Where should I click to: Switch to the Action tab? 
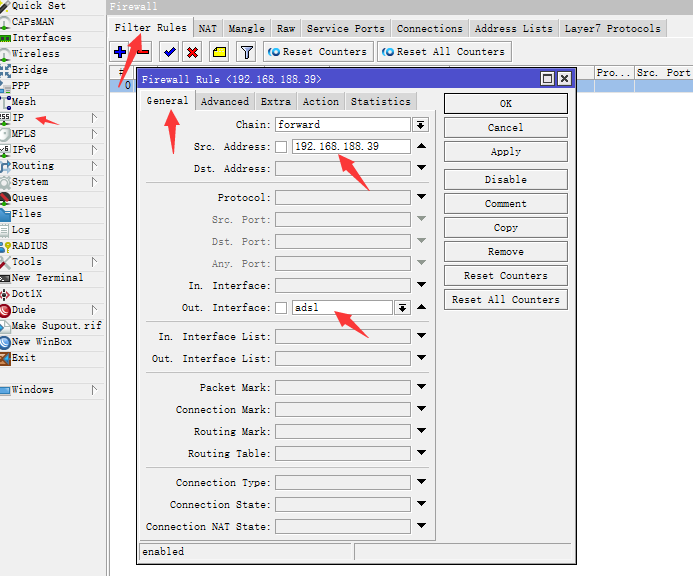(x=321, y=102)
